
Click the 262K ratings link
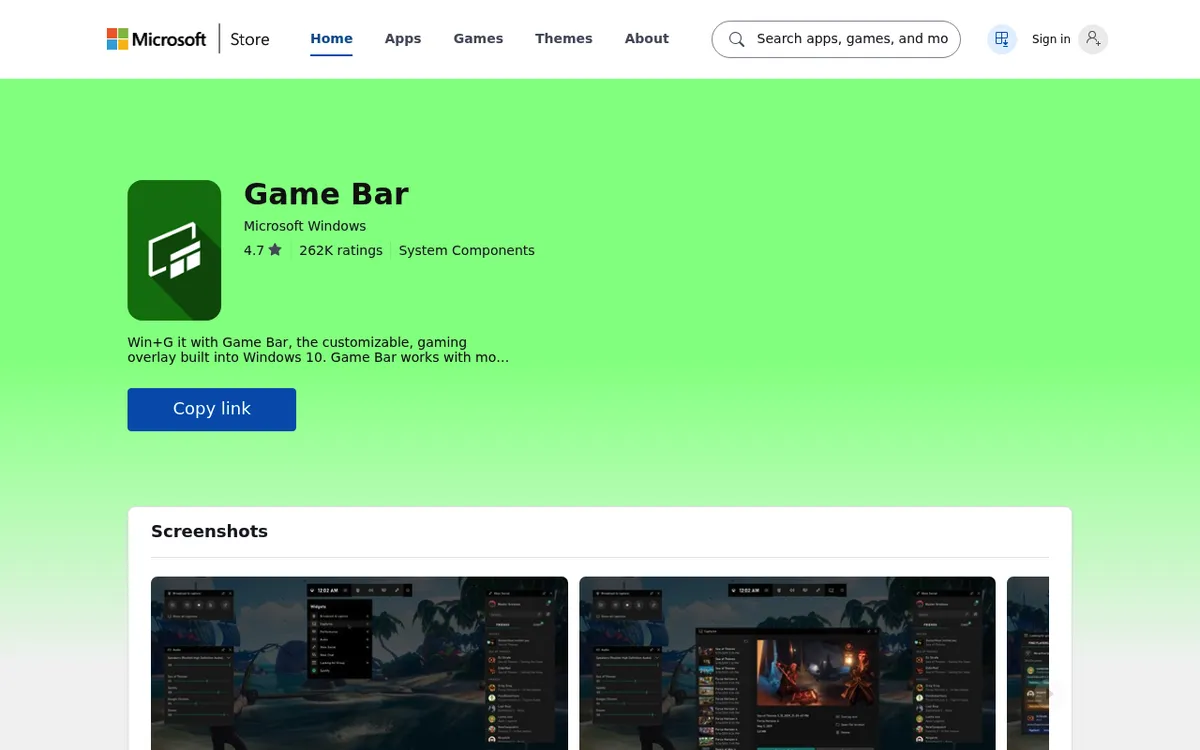point(341,250)
